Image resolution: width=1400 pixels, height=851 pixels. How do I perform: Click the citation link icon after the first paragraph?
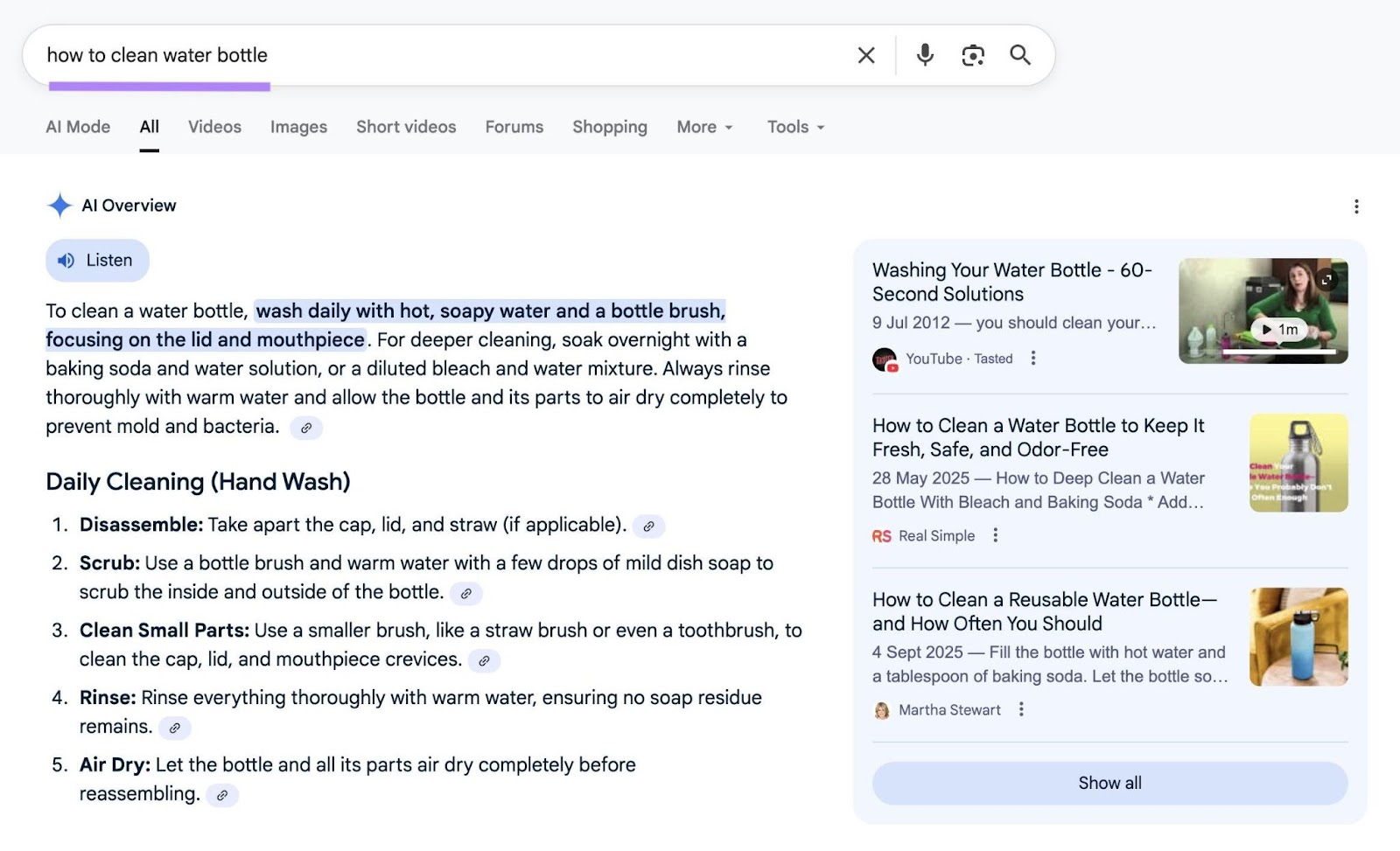pos(305,428)
